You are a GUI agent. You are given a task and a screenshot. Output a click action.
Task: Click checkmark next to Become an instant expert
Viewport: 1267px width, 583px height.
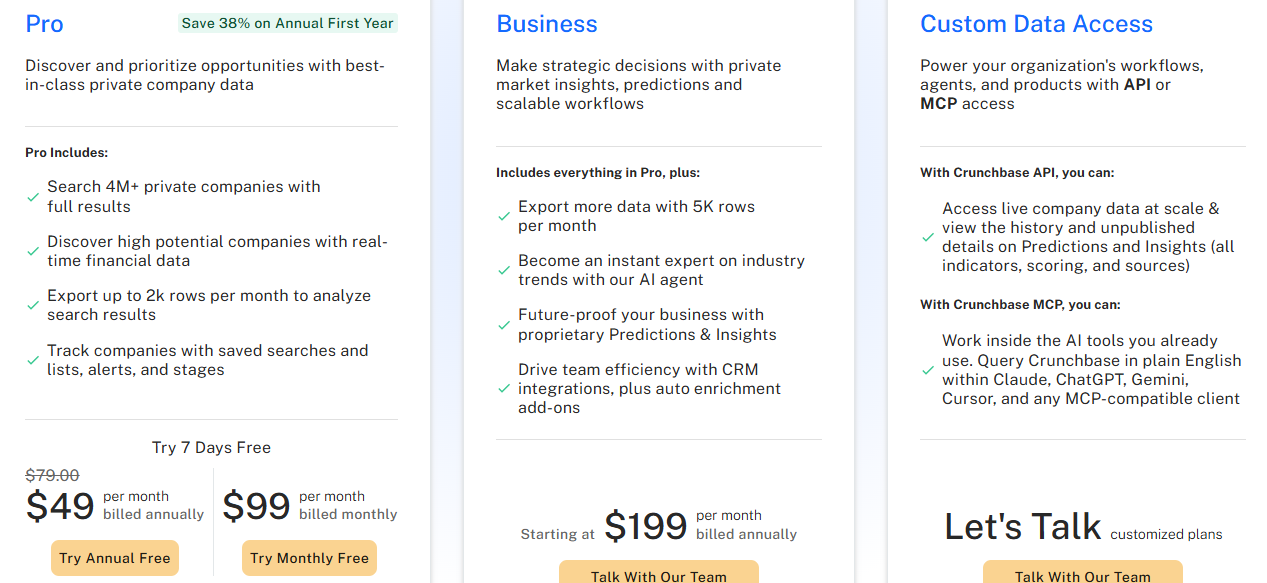coord(504,271)
